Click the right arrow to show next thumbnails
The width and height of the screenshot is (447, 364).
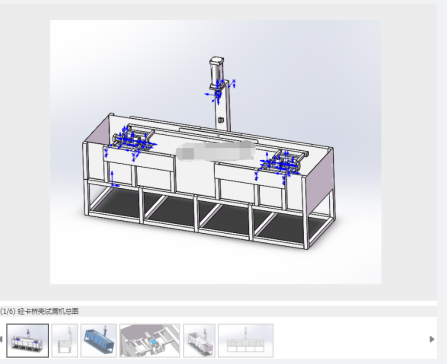(x=432, y=339)
